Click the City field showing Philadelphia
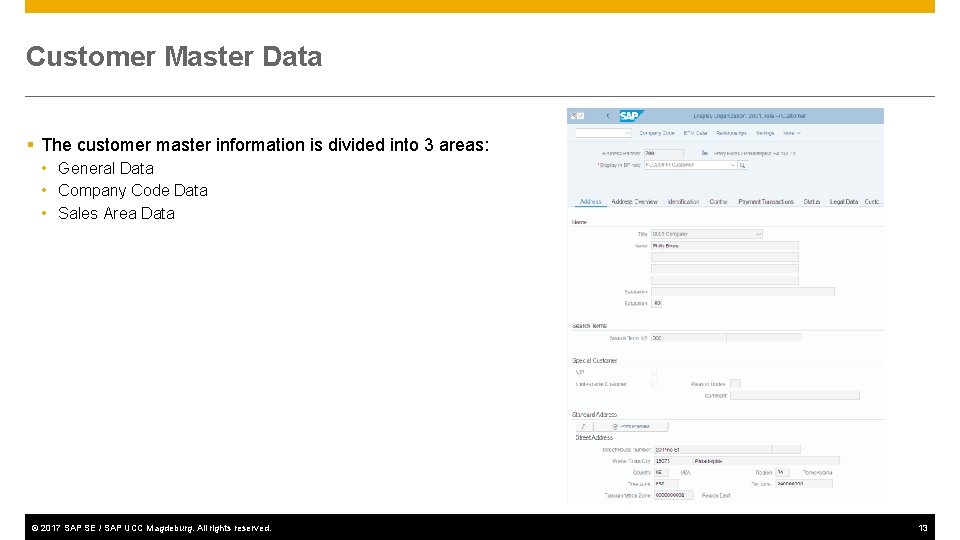Screen dimensions: 960x540 coord(766,461)
